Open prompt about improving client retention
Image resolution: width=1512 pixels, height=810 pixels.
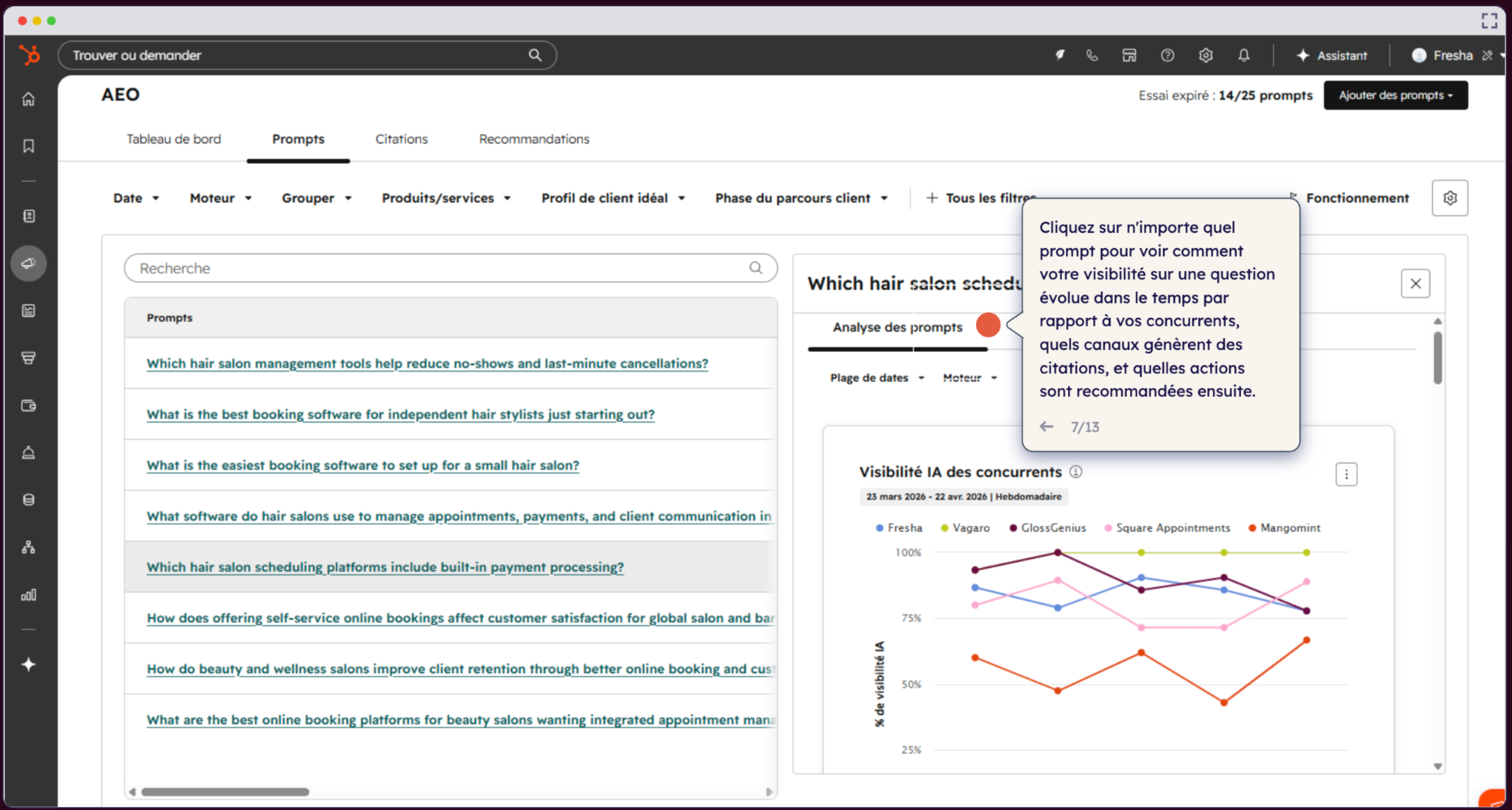[461, 668]
